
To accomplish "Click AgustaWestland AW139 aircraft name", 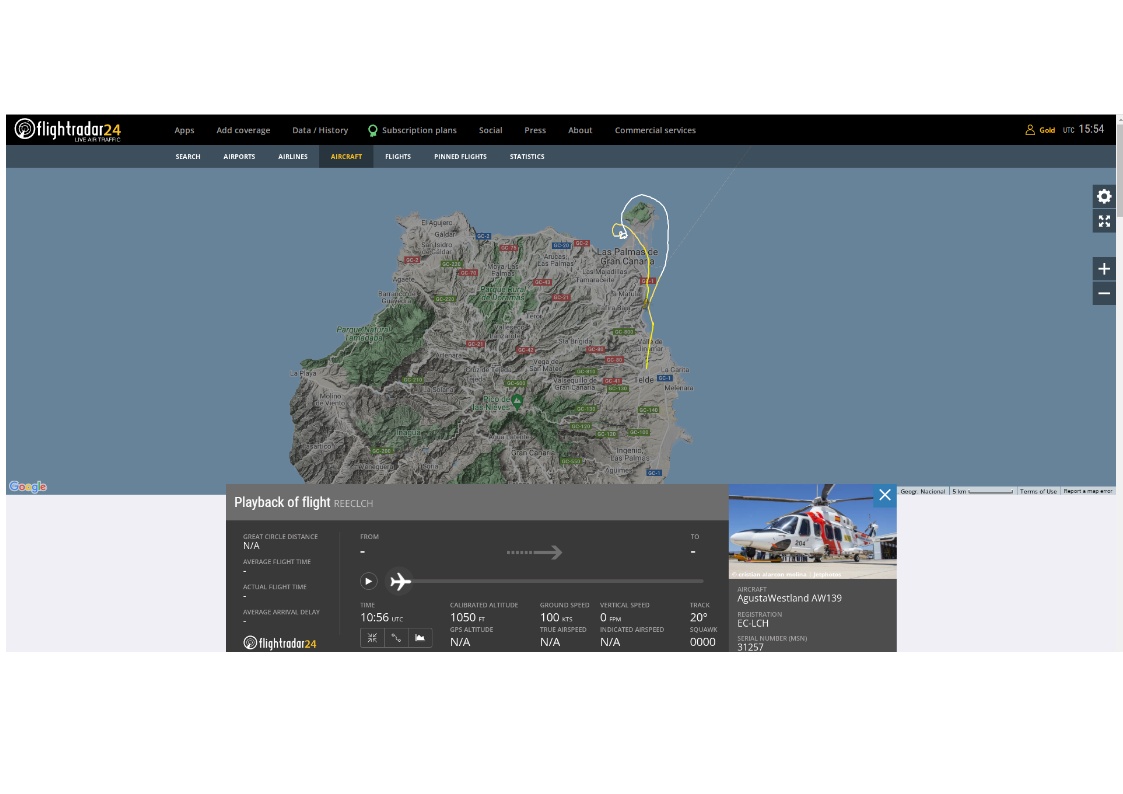I will click(x=789, y=599).
